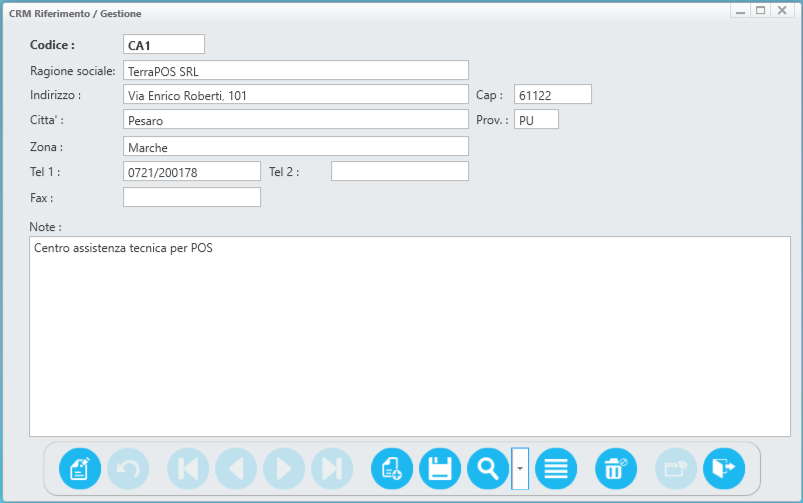Click the Citta' : label

[x=47, y=120]
